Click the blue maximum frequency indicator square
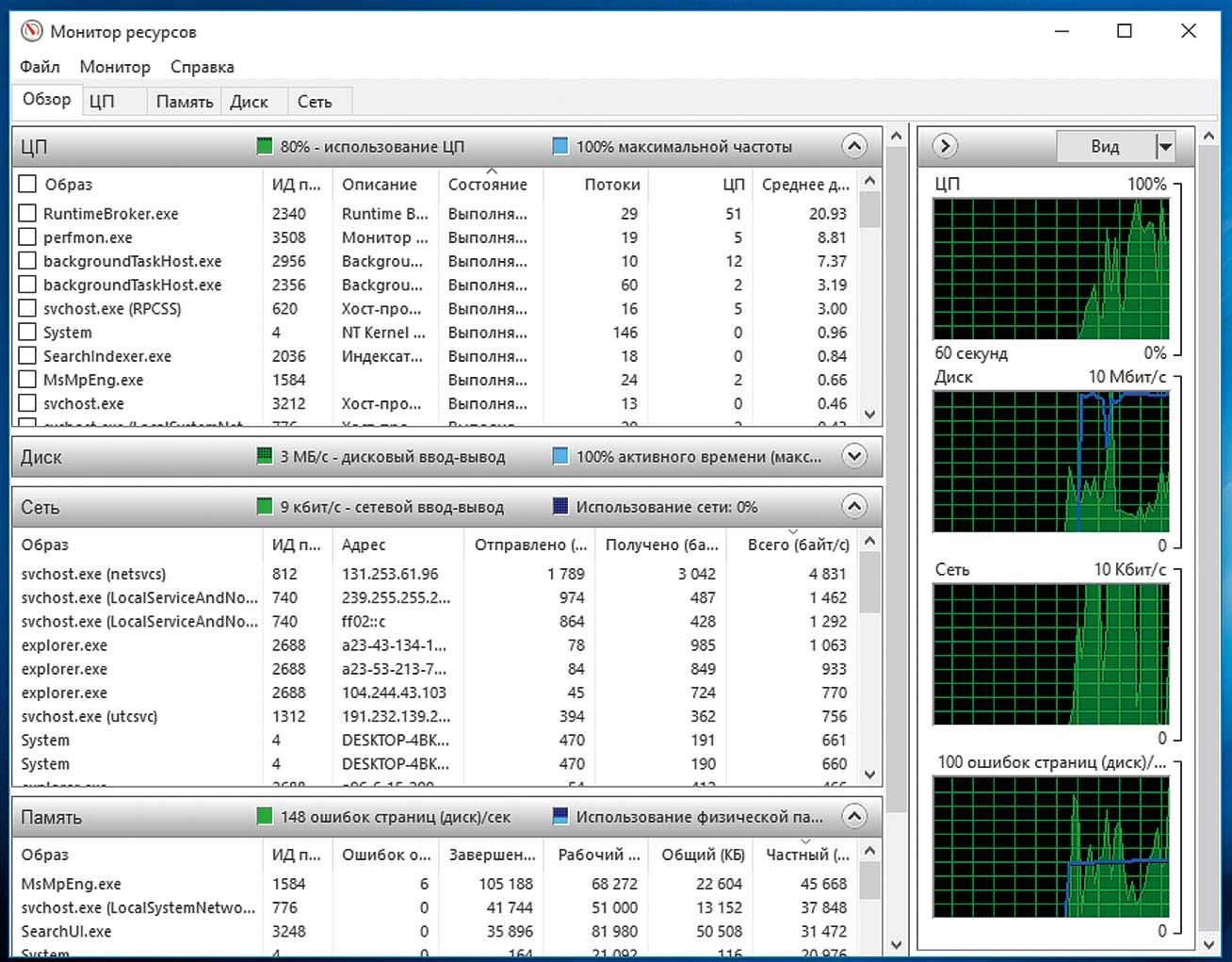This screenshot has height=962, width=1232. 560,146
